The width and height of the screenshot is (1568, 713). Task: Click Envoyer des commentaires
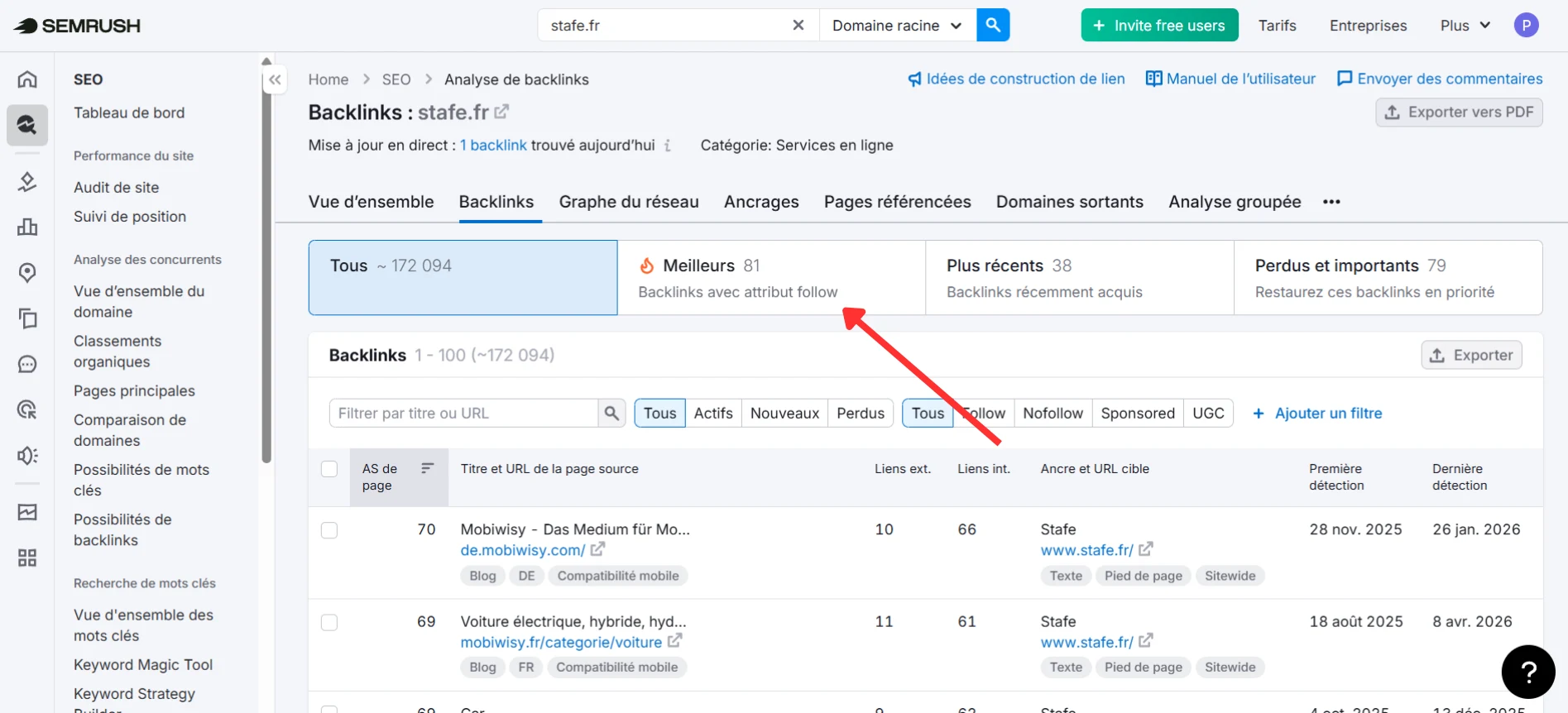pyautogui.click(x=1440, y=79)
